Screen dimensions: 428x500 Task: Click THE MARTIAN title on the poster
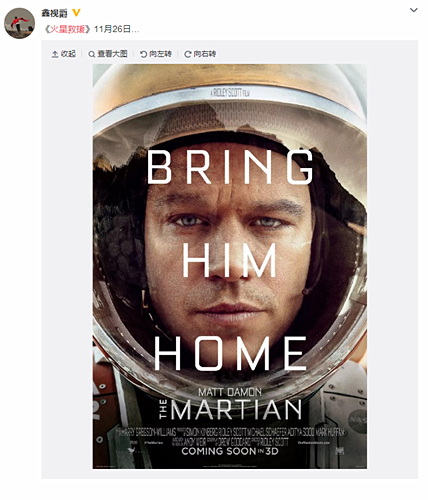point(231,410)
